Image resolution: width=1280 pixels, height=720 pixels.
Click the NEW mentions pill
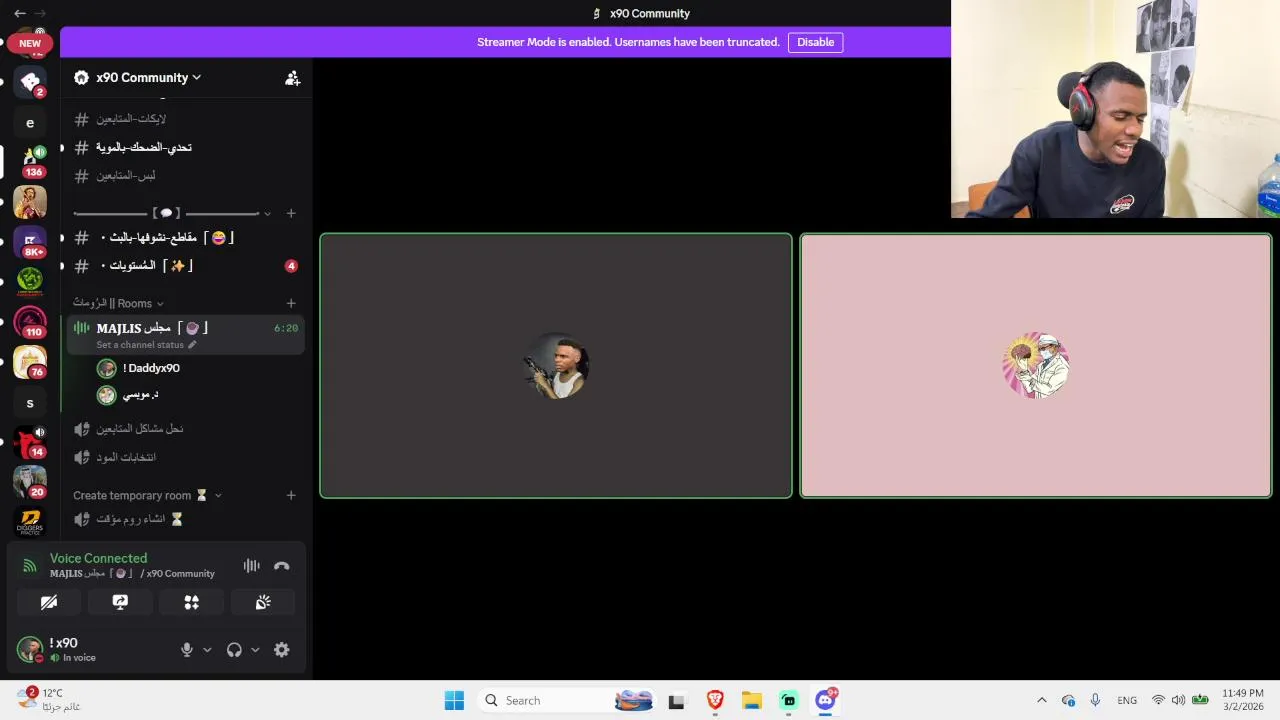tap(30, 43)
